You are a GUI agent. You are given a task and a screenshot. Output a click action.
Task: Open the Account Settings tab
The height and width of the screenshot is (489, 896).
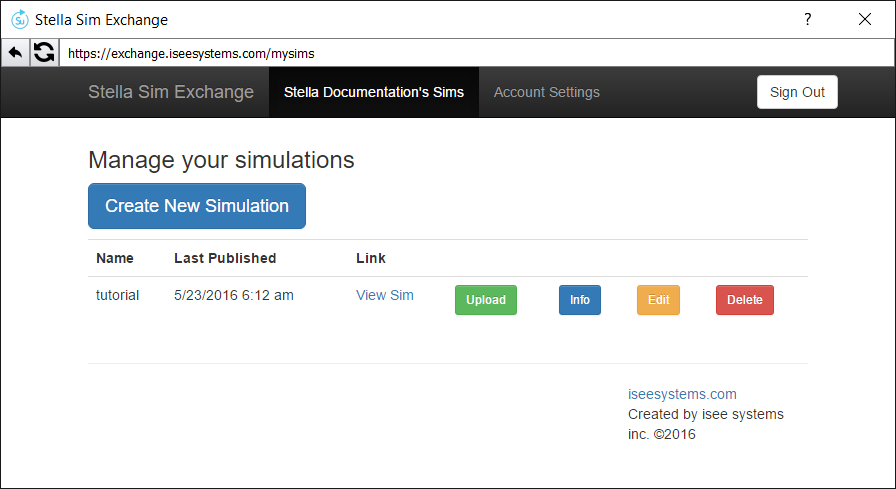pos(547,92)
